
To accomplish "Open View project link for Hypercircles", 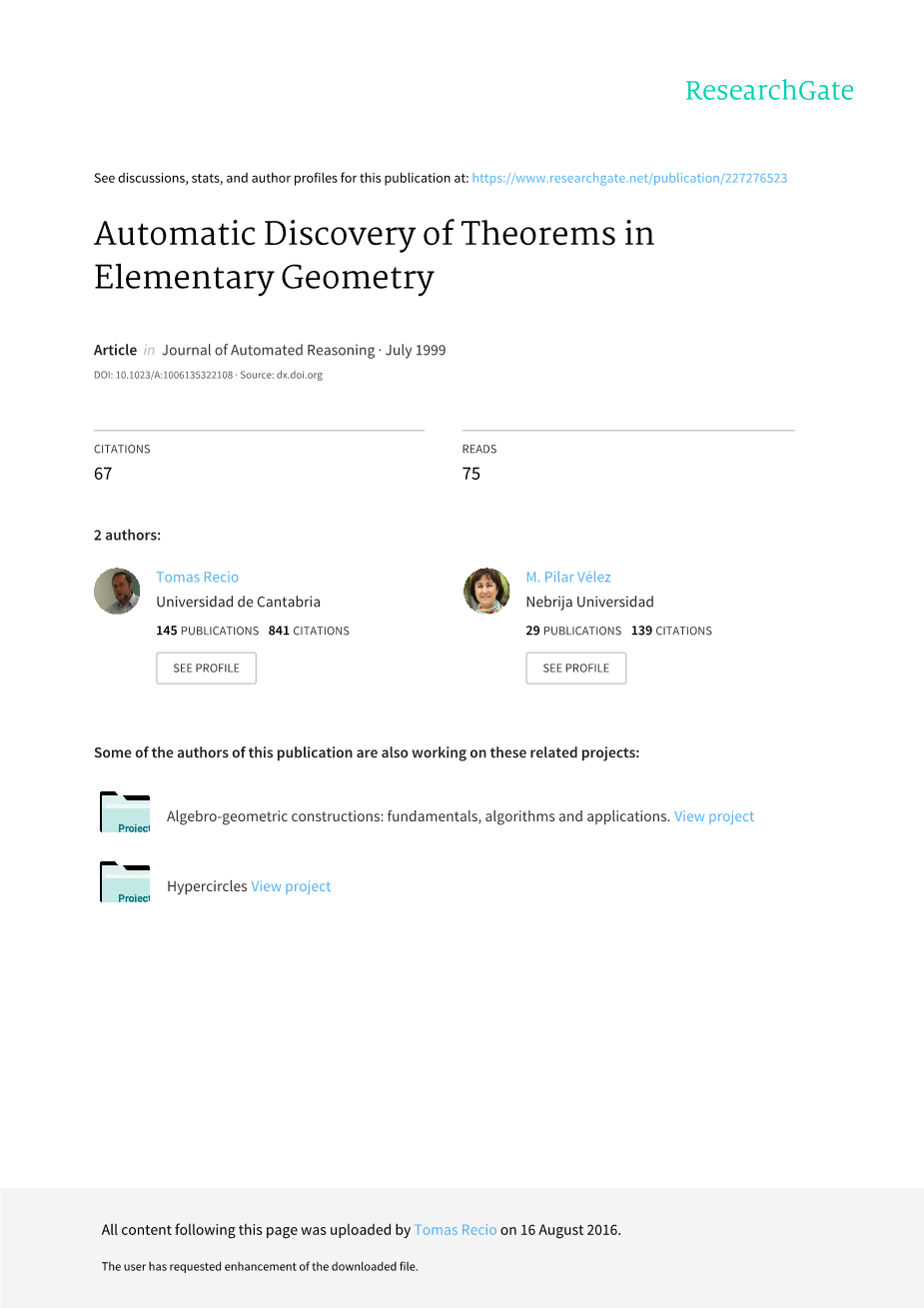I will click(291, 886).
